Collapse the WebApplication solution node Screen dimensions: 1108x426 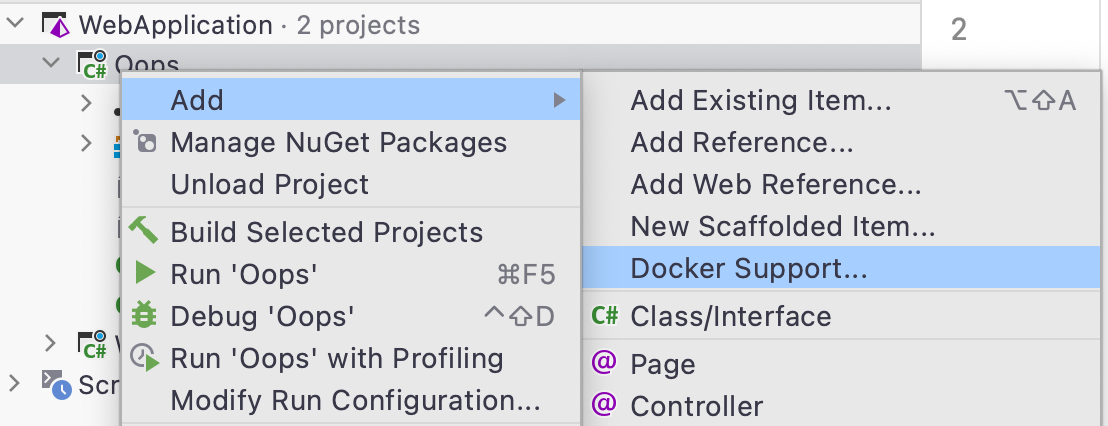[x=14, y=23]
